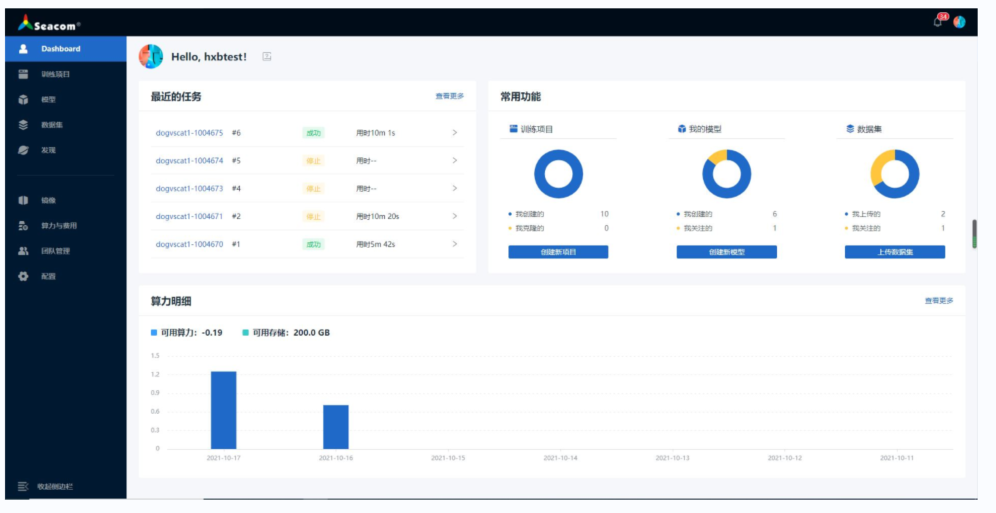Click the 数据集 layers icon in sidebar

[x=23, y=125]
